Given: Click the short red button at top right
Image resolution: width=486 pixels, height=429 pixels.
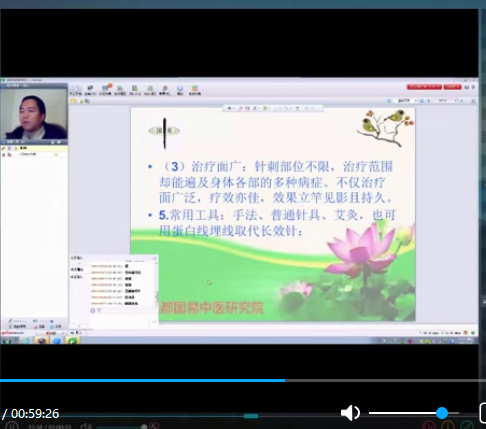Looking at the screenshot, I should pos(452,87).
